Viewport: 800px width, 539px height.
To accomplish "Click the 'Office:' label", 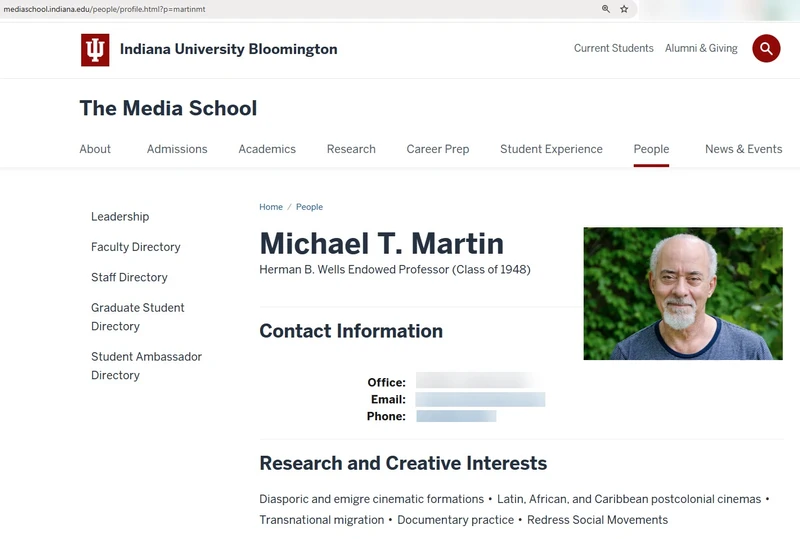I will (x=386, y=382).
